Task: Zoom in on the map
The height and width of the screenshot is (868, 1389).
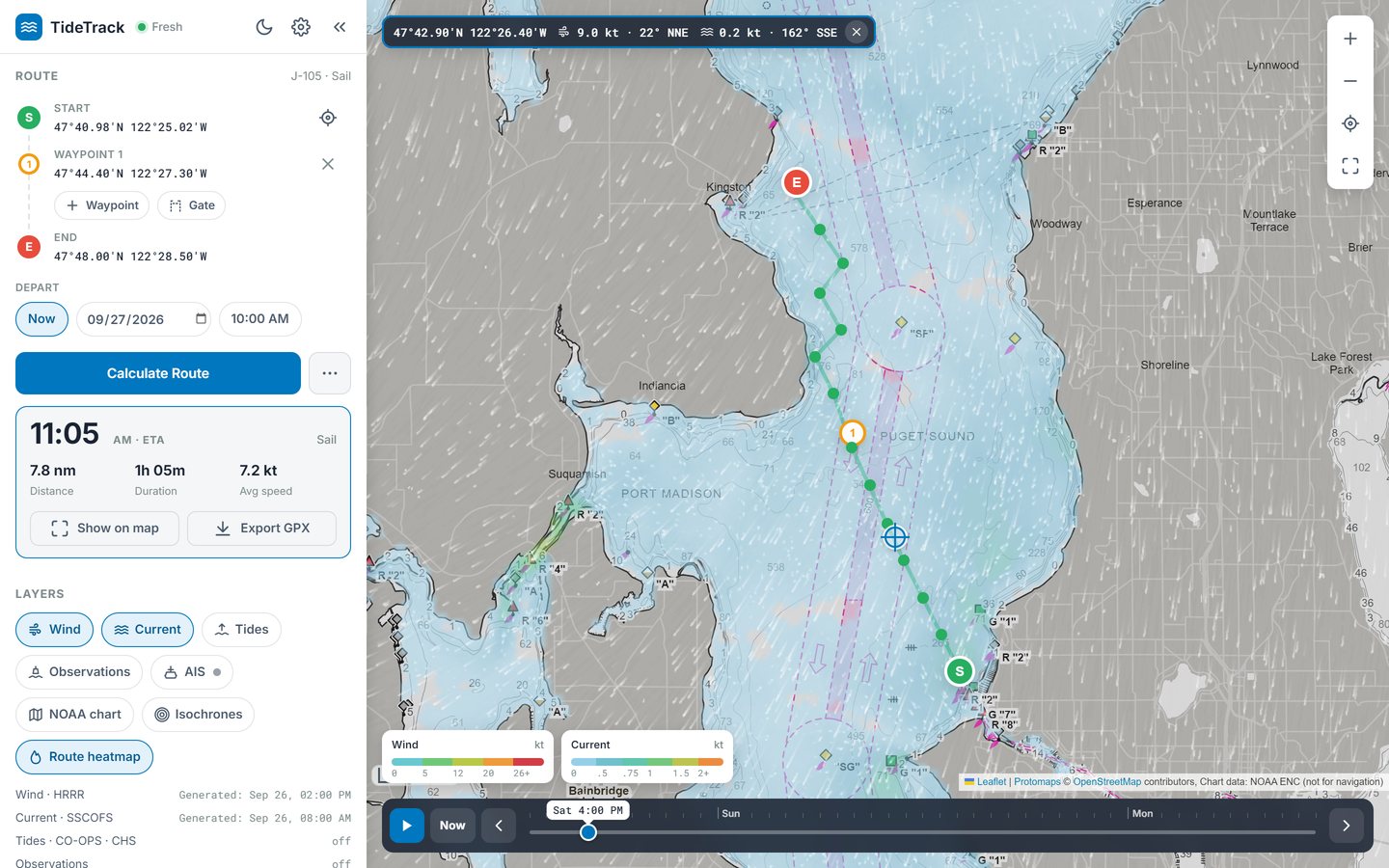Action: coord(1350,39)
